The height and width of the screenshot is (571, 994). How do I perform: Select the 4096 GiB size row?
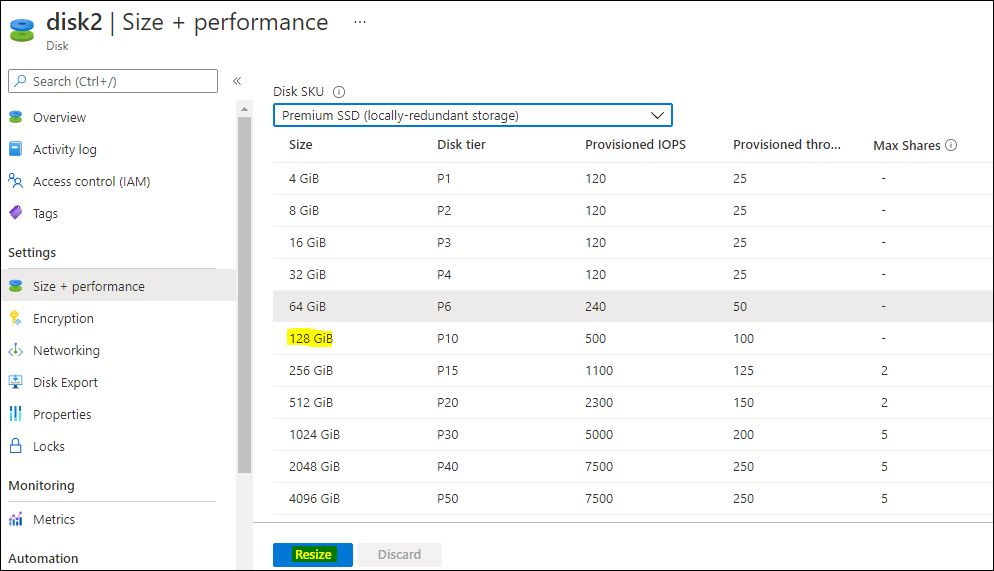(633, 499)
